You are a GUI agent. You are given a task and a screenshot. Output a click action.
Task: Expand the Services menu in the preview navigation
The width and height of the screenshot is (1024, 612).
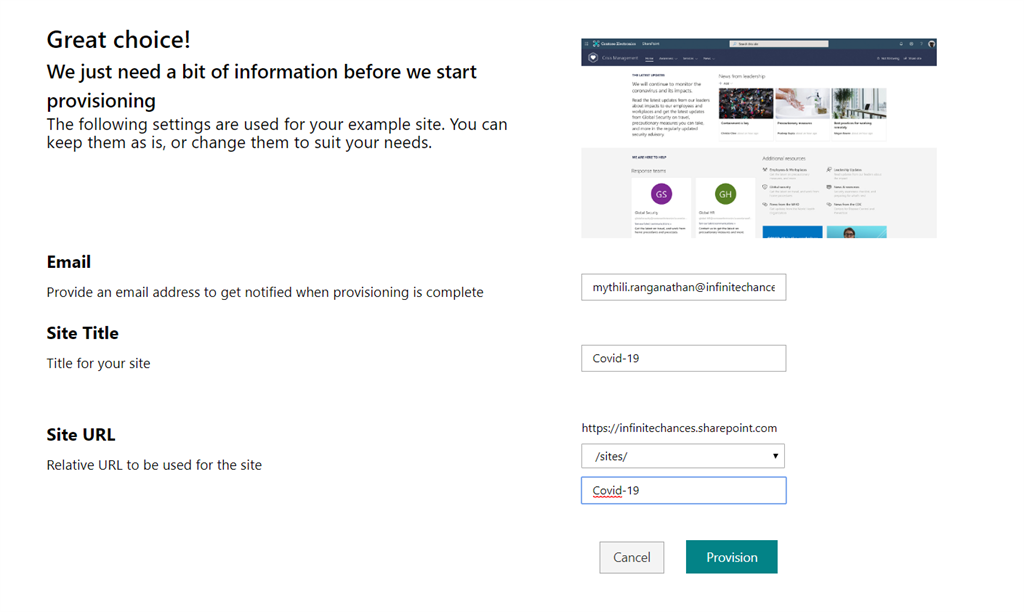click(x=688, y=59)
